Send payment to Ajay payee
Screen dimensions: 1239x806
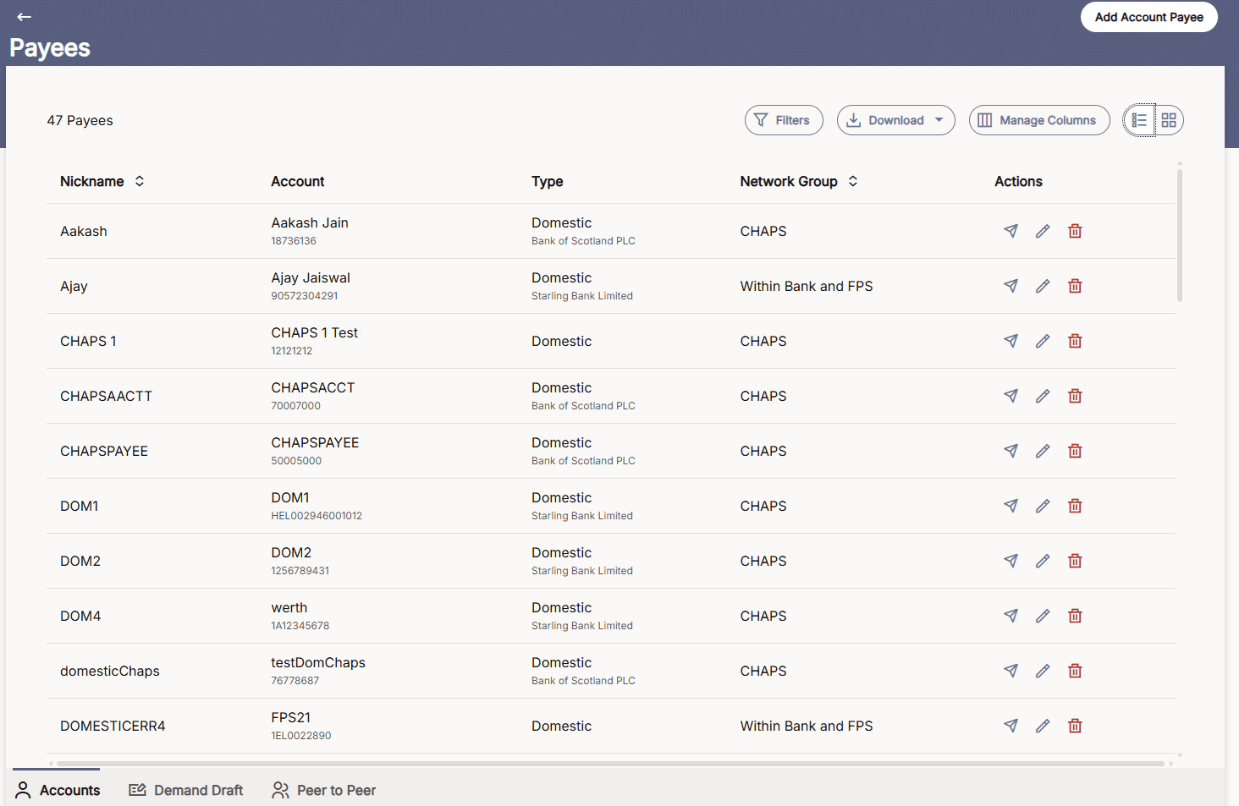click(x=1011, y=286)
